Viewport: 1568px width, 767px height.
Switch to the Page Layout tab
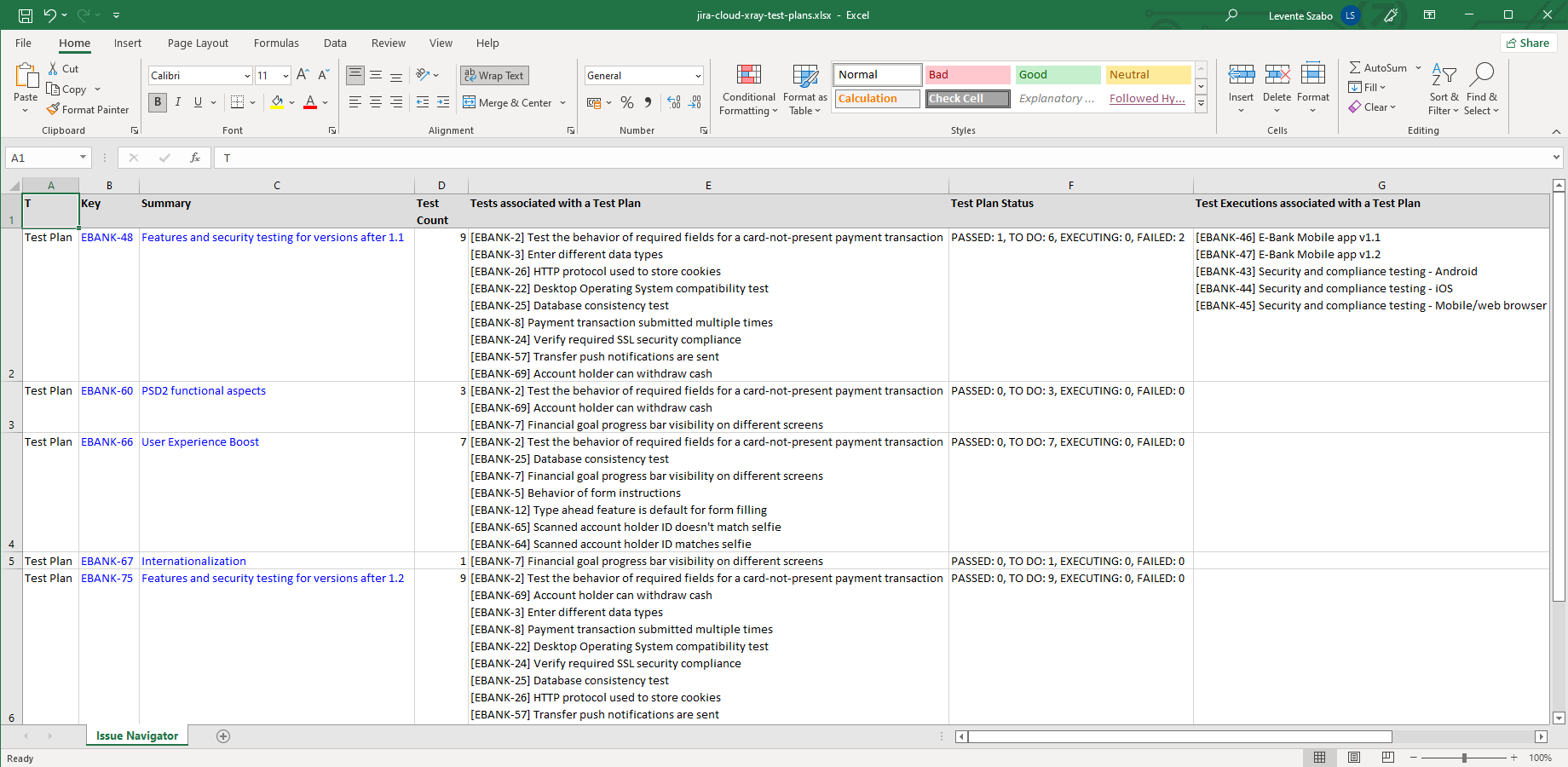198,43
